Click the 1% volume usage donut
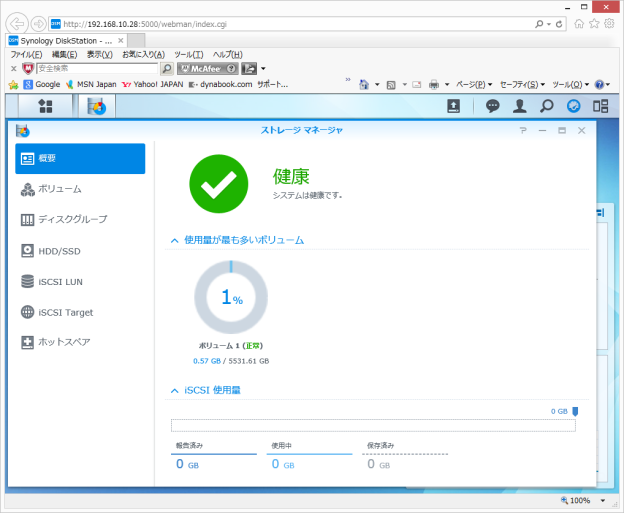The image size is (624, 513). pyautogui.click(x=231, y=297)
